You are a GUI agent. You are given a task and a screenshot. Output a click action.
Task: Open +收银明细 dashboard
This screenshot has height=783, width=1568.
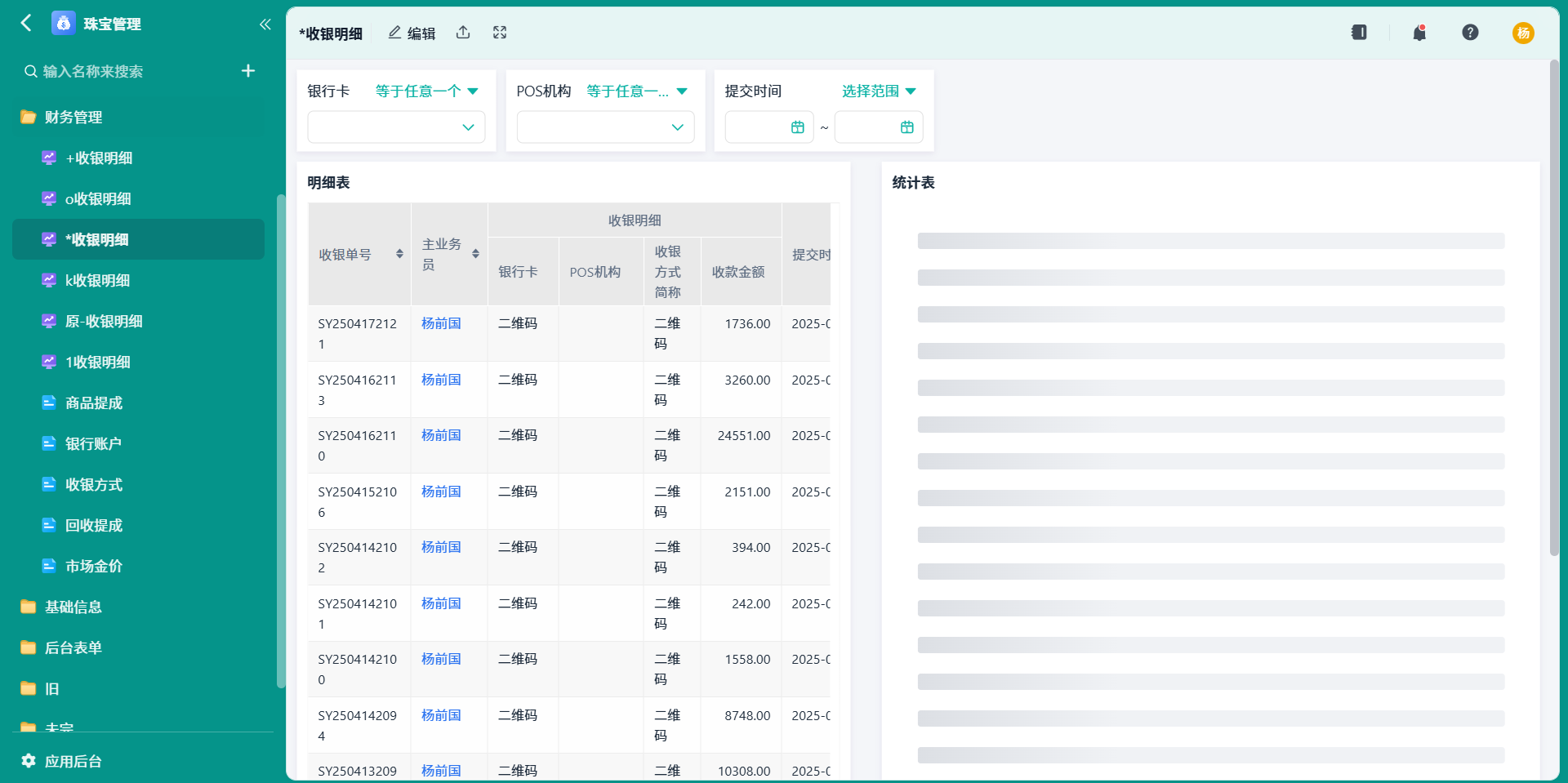tap(138, 158)
